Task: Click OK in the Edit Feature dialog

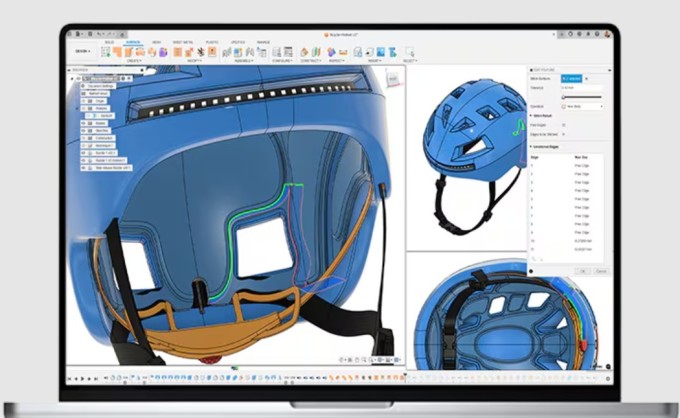Action: pyautogui.click(x=582, y=271)
